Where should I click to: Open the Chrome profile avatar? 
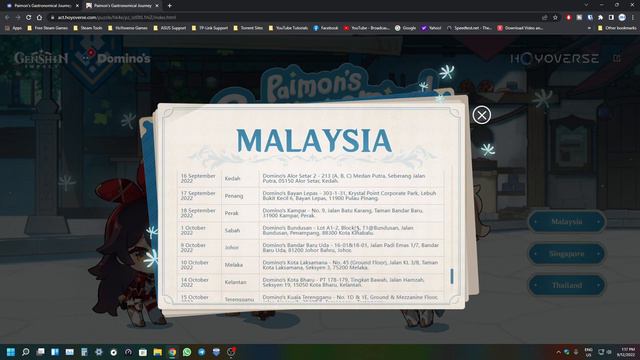(622, 18)
